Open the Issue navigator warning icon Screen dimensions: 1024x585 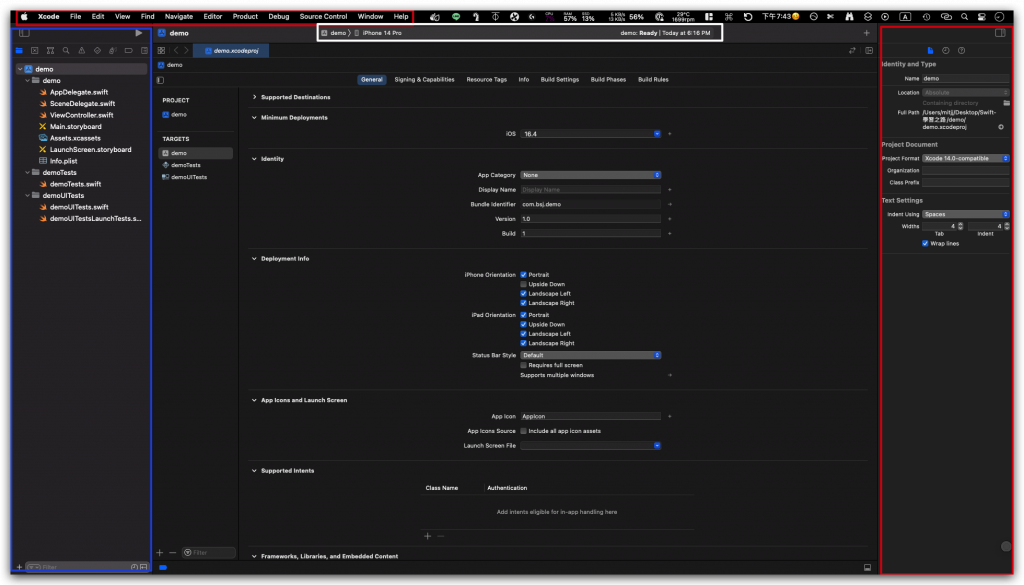pos(82,50)
